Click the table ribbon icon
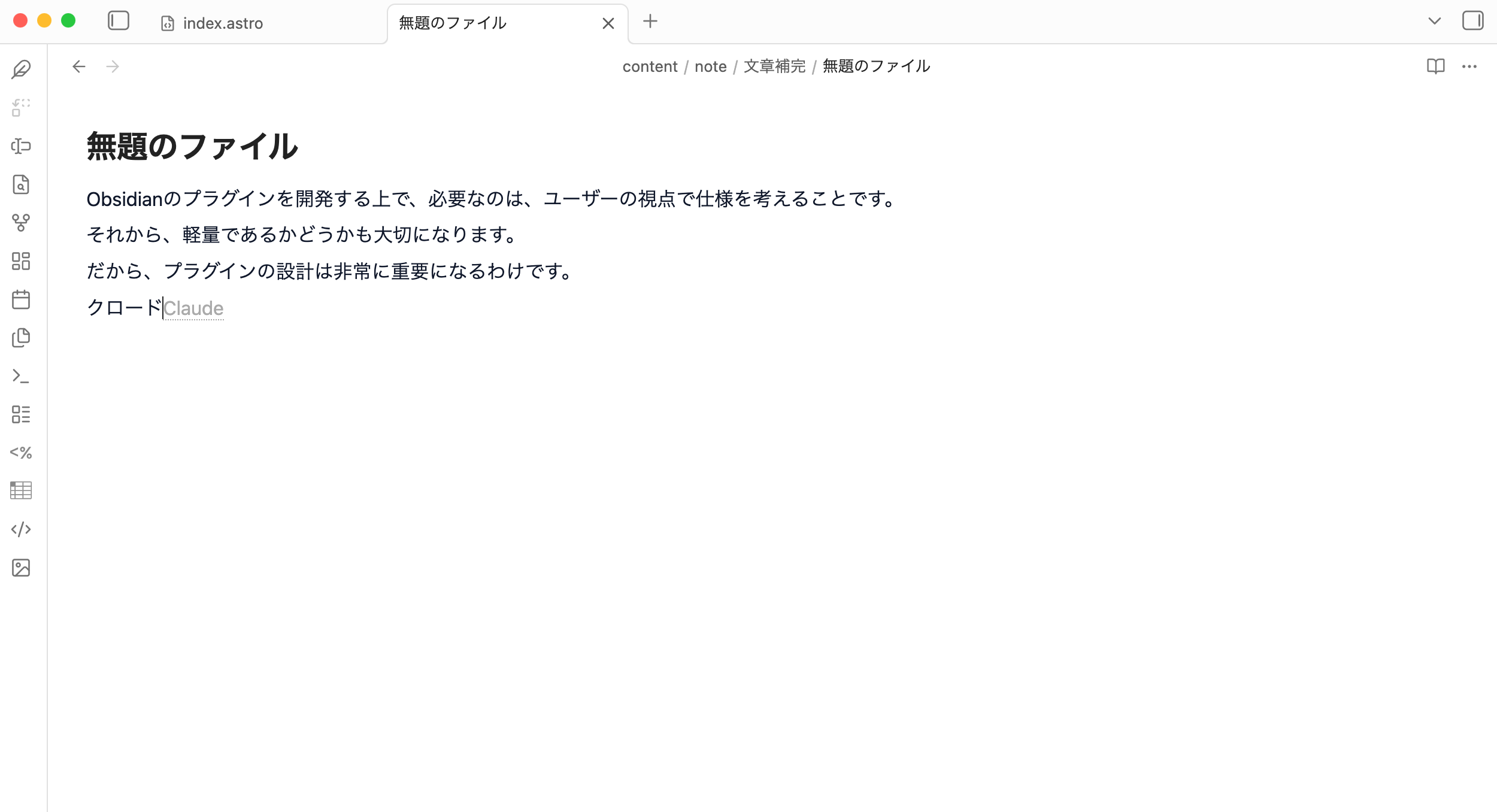The height and width of the screenshot is (812, 1497). (21, 491)
